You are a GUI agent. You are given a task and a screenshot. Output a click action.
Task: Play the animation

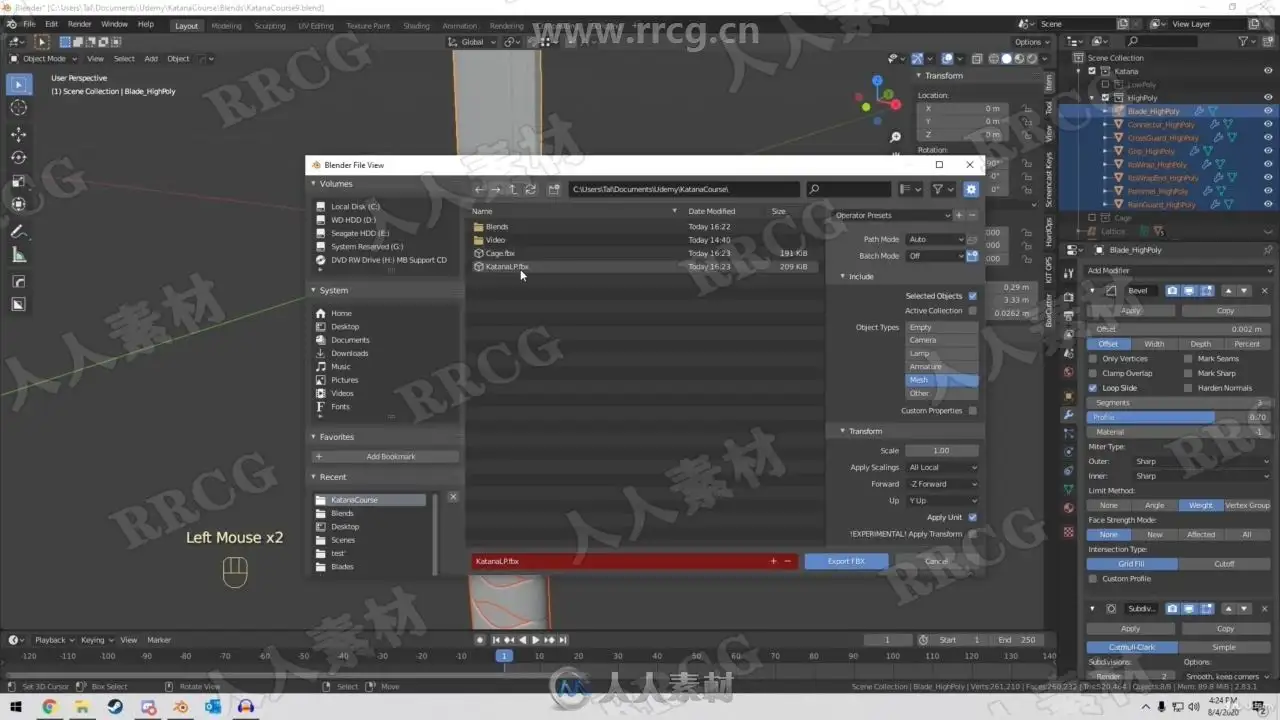pos(535,640)
